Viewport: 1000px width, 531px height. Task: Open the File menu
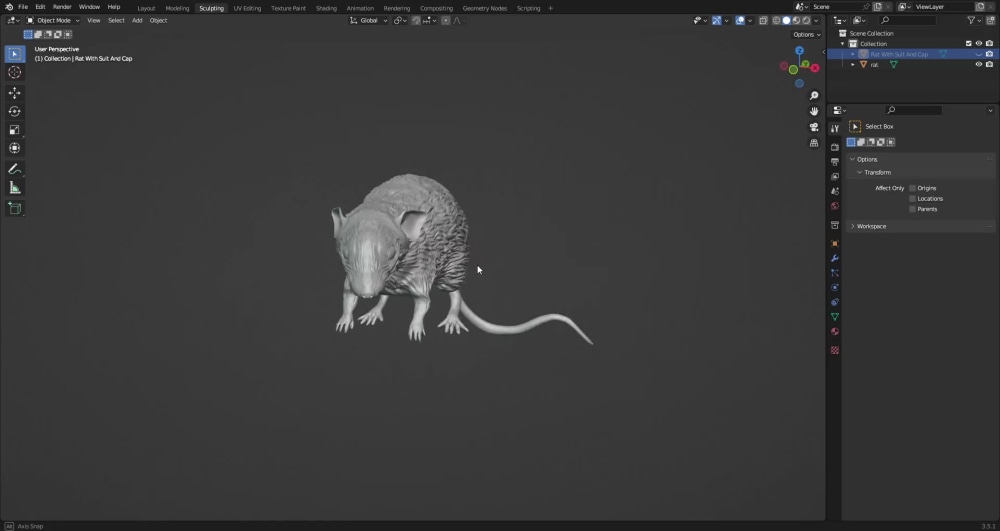pyautogui.click(x=23, y=7)
